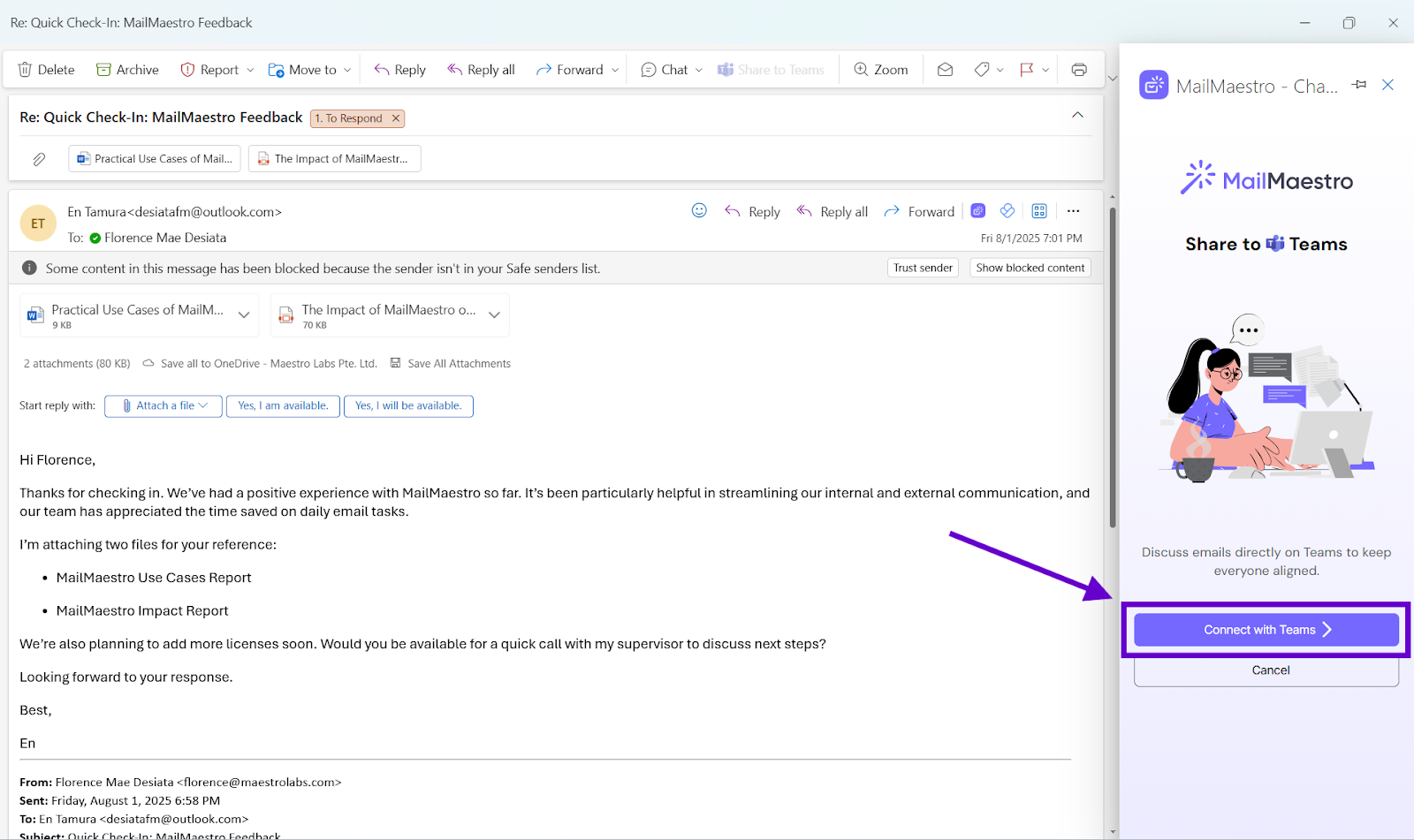1414x840 pixels.
Task: Click Reply in the top toolbar
Action: tap(399, 70)
